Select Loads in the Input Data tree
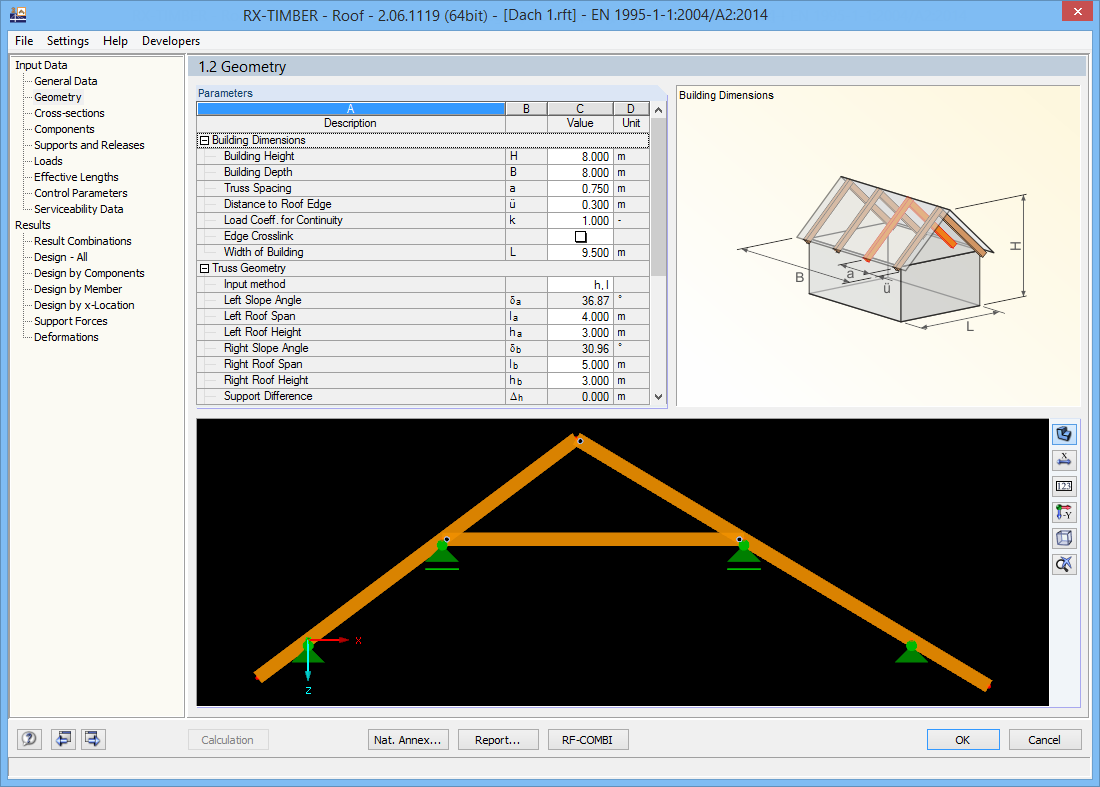This screenshot has width=1100, height=787. click(x=47, y=161)
